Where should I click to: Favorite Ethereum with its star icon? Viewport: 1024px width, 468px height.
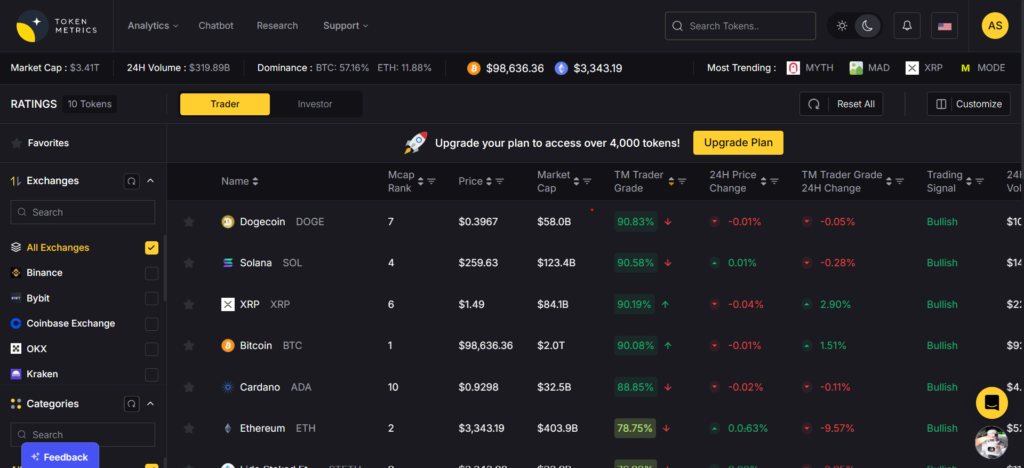point(189,428)
